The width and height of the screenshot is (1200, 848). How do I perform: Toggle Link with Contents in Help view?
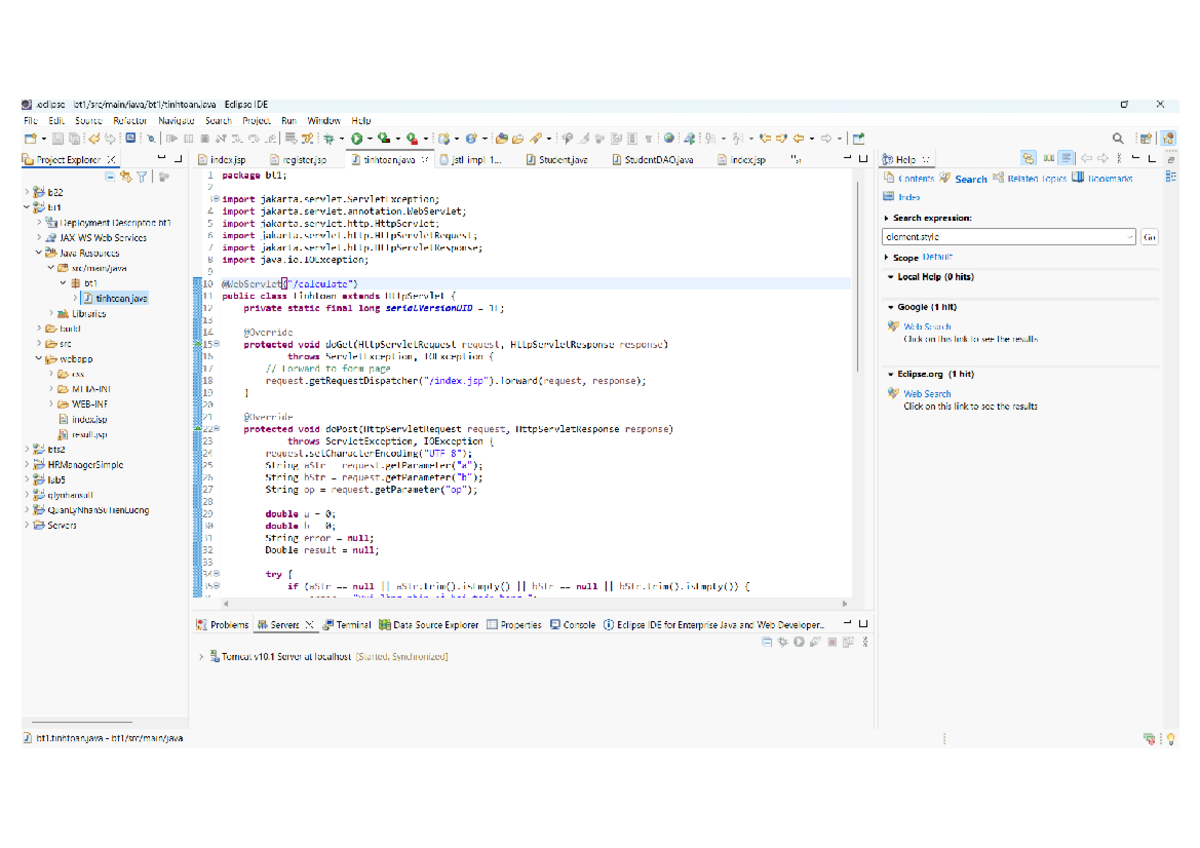coord(1028,158)
